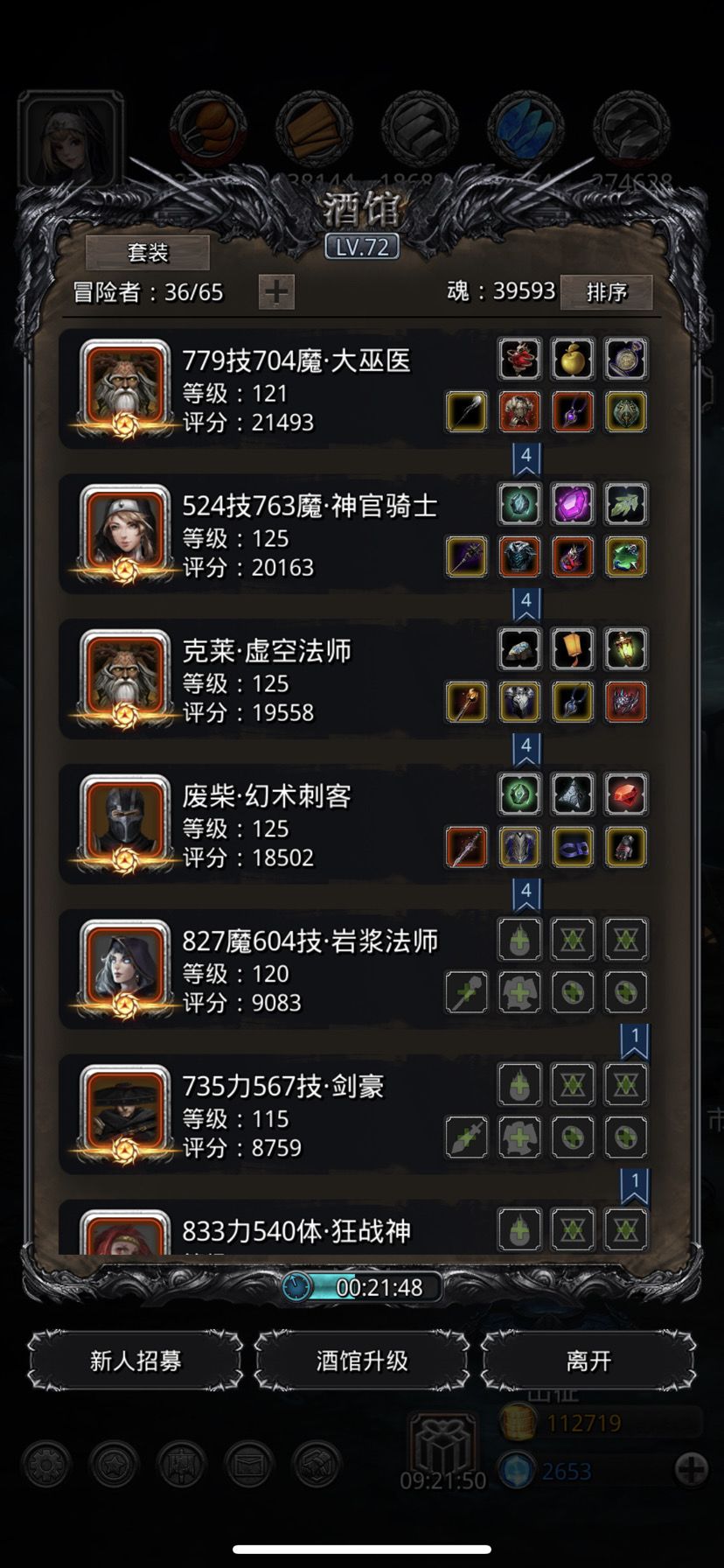Select the purple gem equipment icon

pyautogui.click(x=573, y=504)
